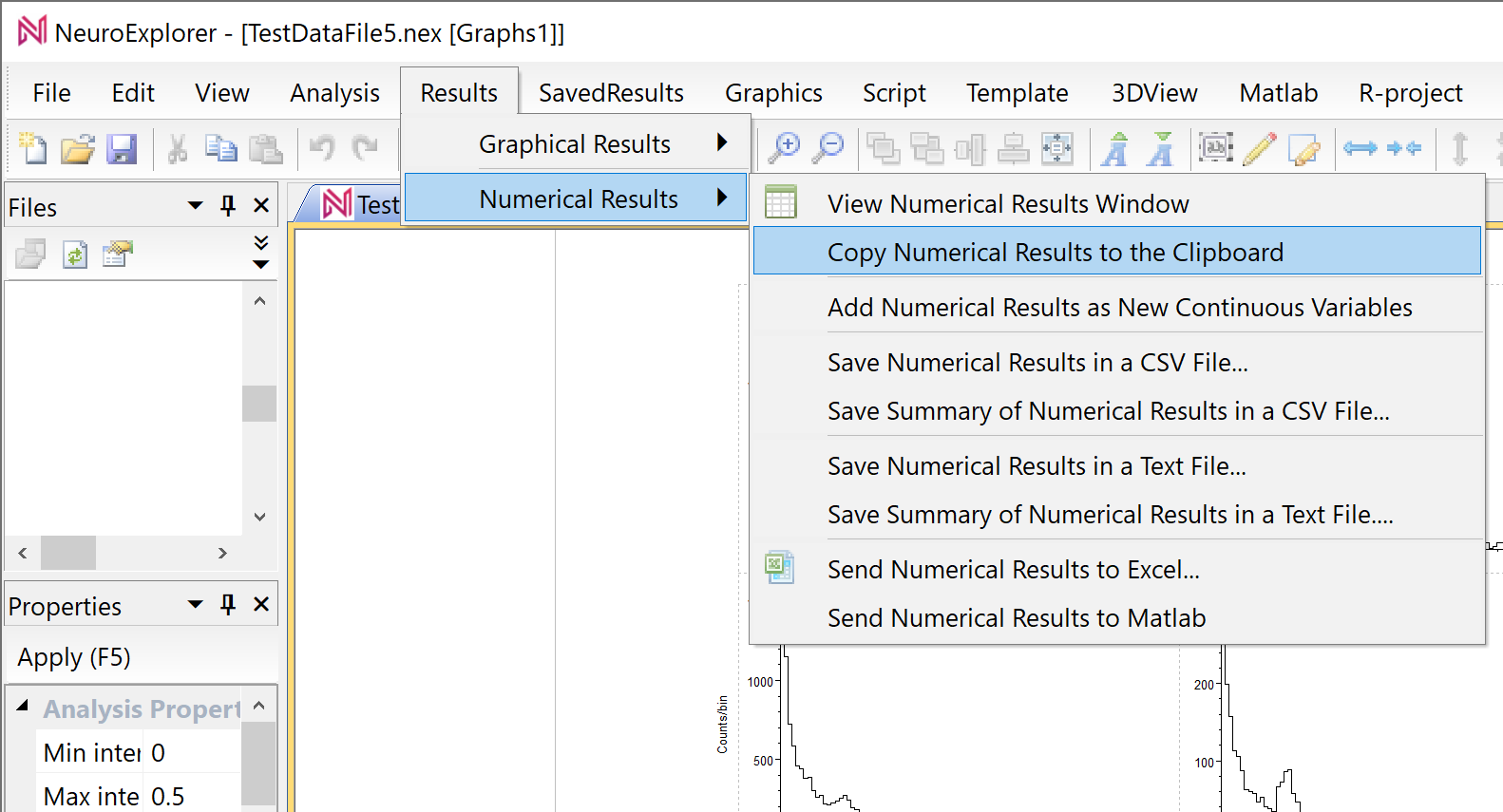Click the Cut scissors icon
Screen dimensions: 1503x812
pos(177,148)
